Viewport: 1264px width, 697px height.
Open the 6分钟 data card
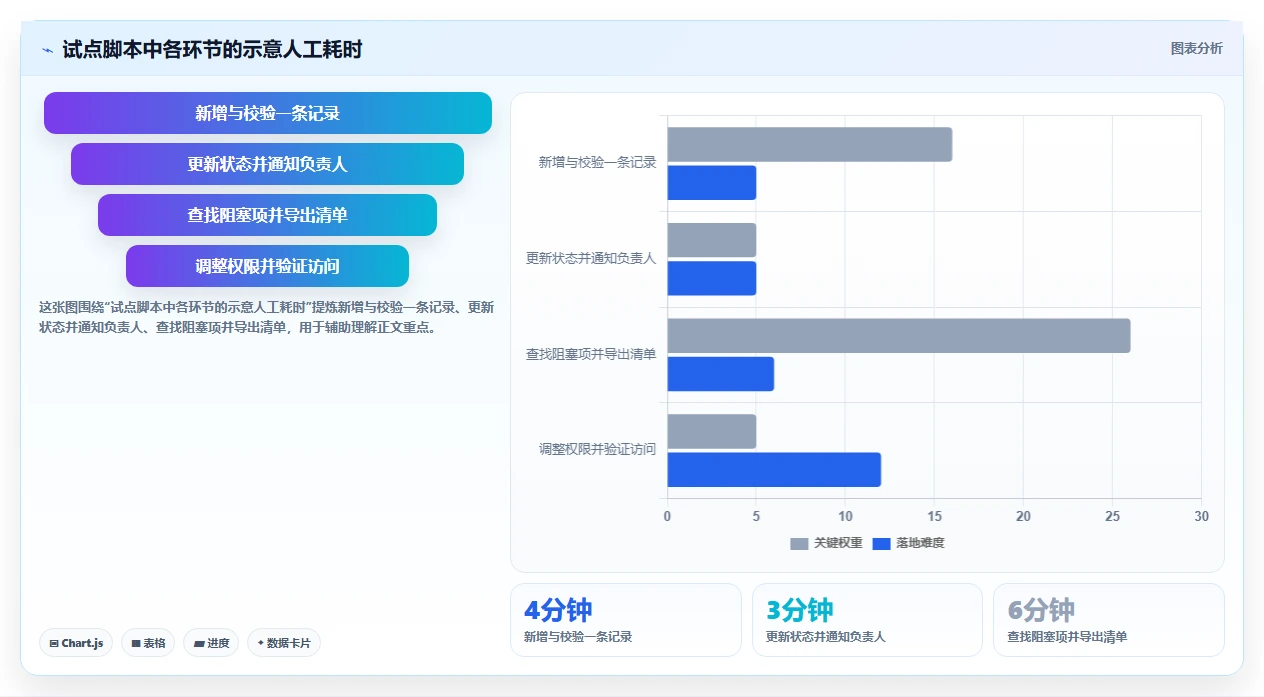1109,620
